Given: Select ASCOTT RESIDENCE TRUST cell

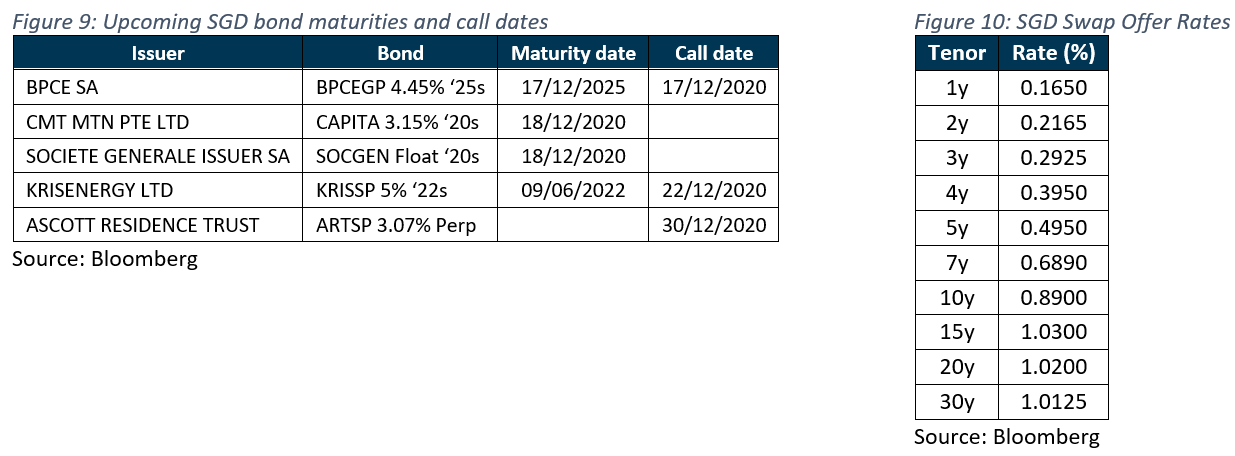Looking at the screenshot, I should pyautogui.click(x=158, y=224).
